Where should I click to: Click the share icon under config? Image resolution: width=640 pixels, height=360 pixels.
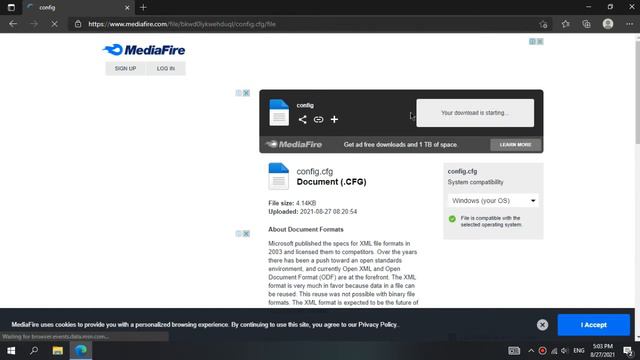click(x=302, y=119)
